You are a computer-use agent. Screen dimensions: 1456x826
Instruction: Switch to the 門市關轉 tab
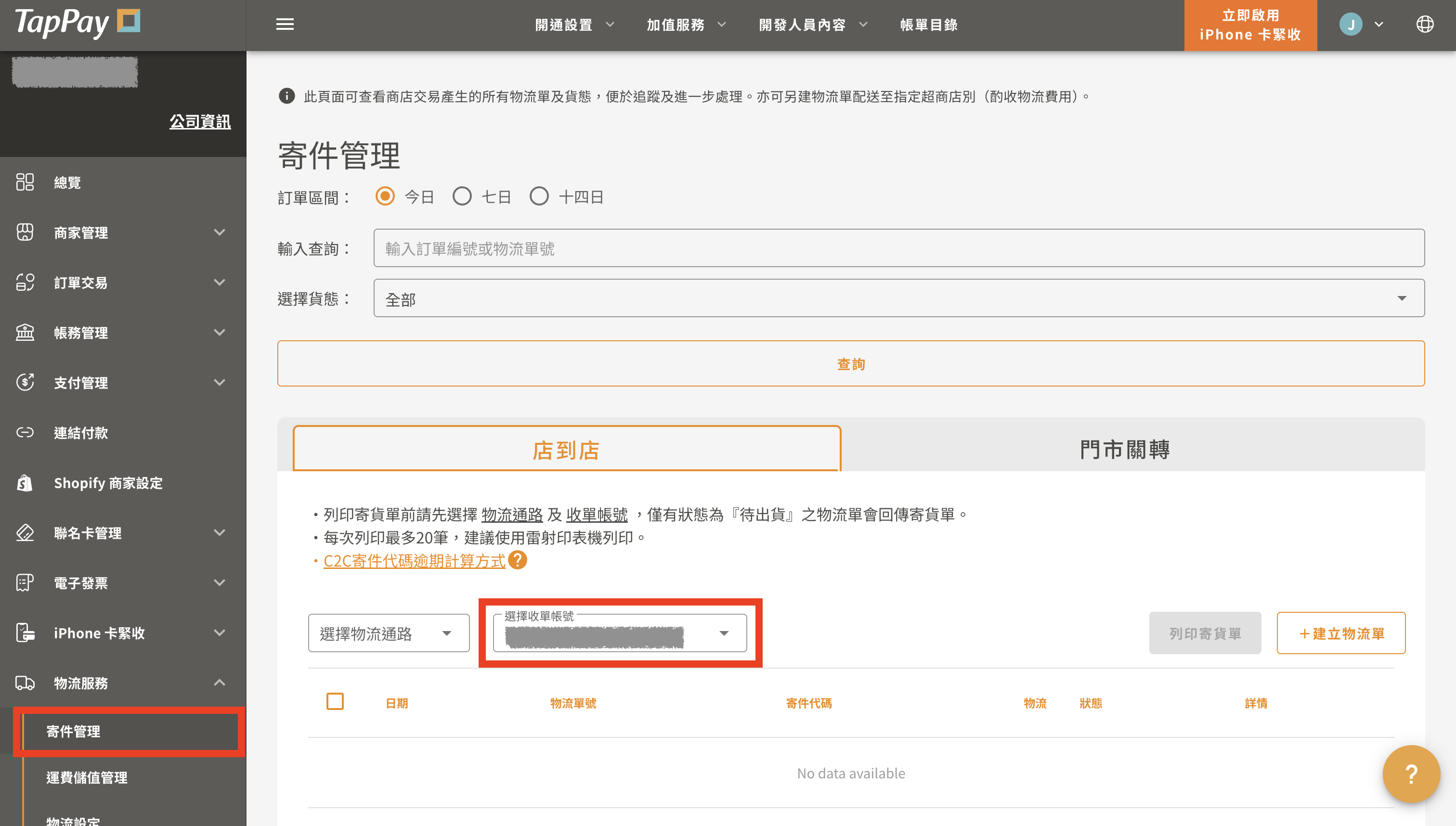(x=1124, y=449)
